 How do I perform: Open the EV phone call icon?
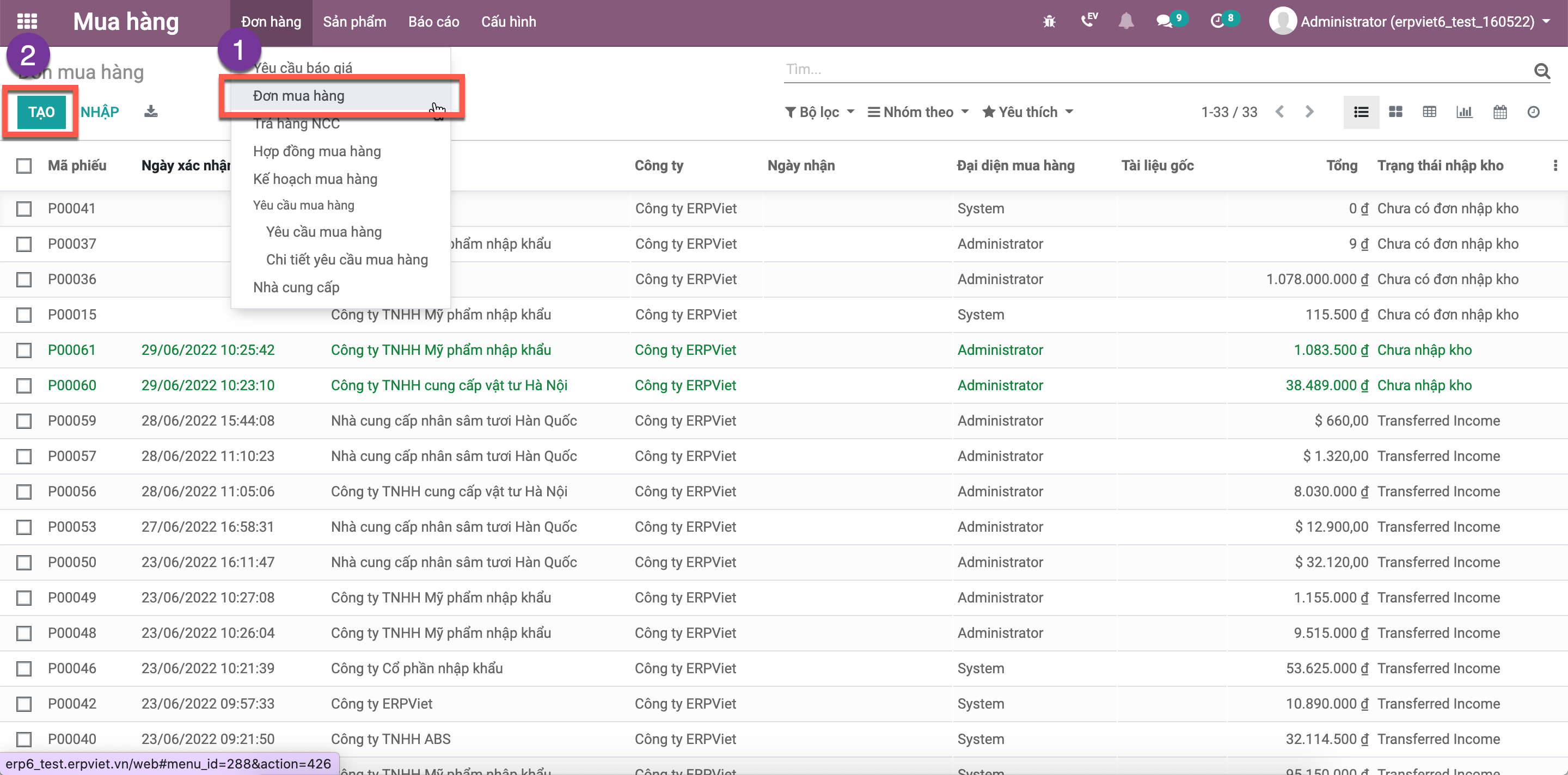click(x=1088, y=21)
